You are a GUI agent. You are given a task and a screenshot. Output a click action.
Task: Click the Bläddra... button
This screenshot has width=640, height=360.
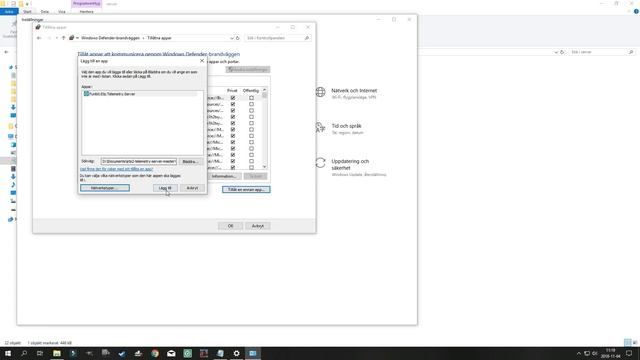(x=191, y=162)
